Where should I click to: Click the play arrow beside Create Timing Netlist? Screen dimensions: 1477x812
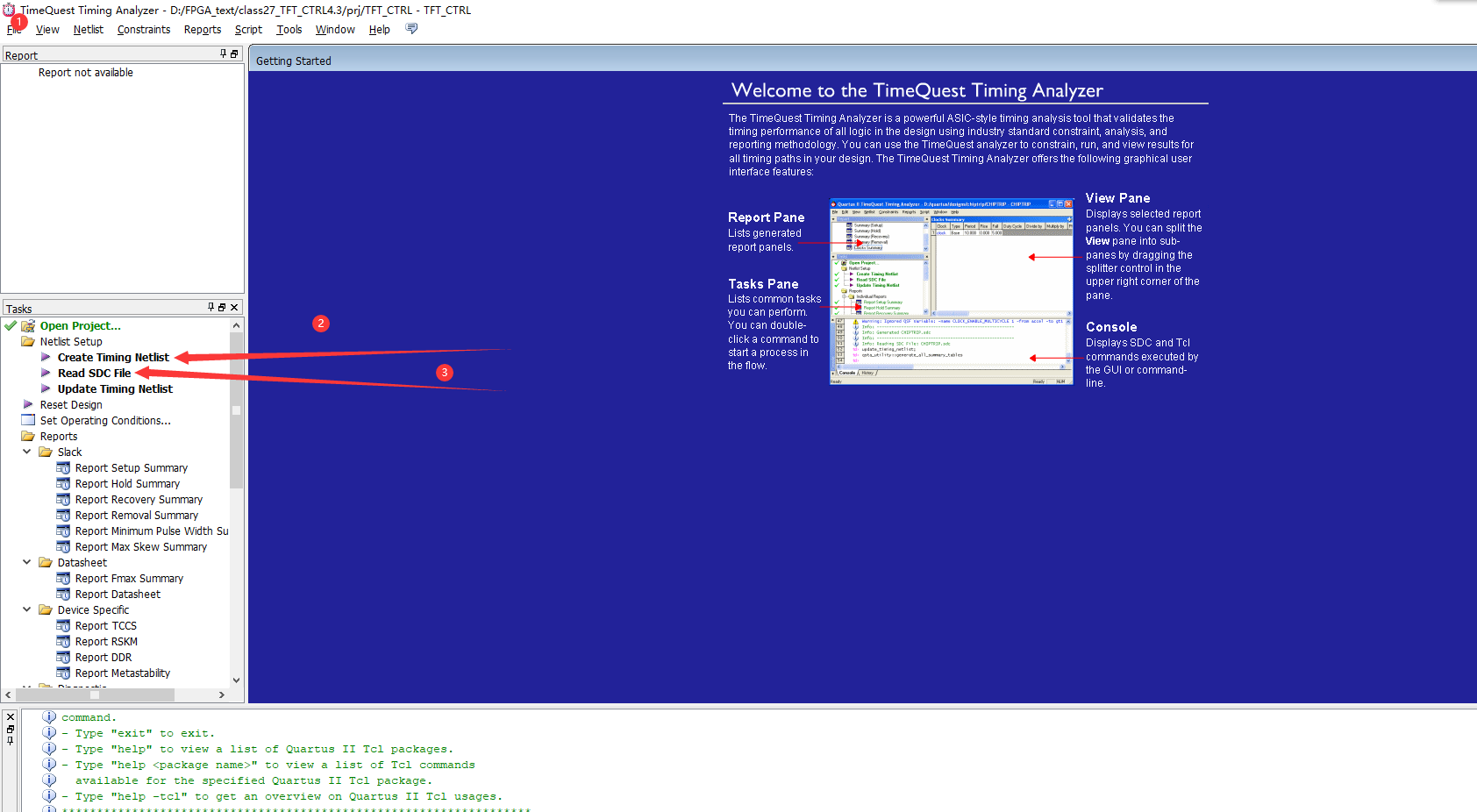point(46,357)
